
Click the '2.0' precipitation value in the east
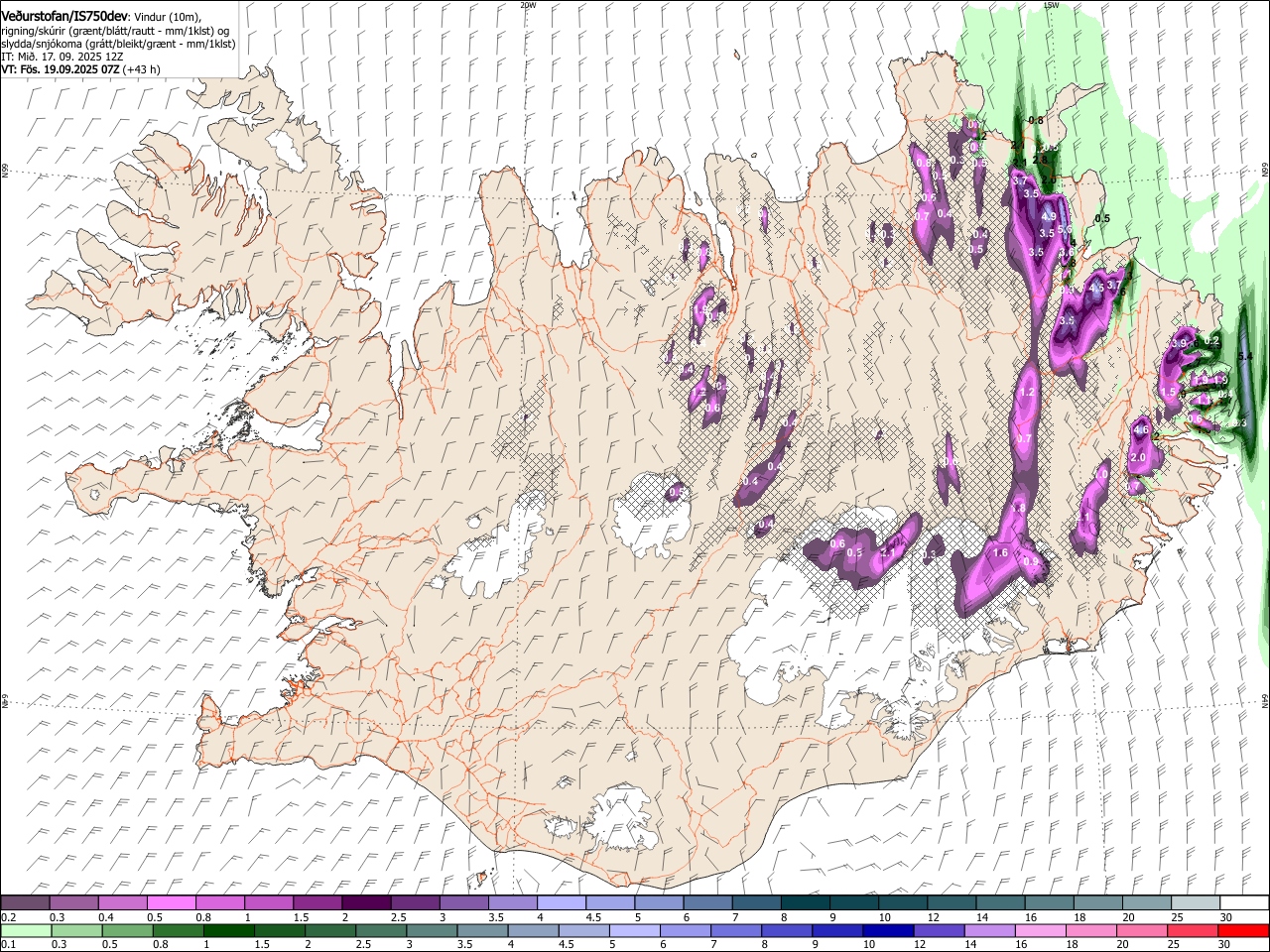[x=1138, y=457]
